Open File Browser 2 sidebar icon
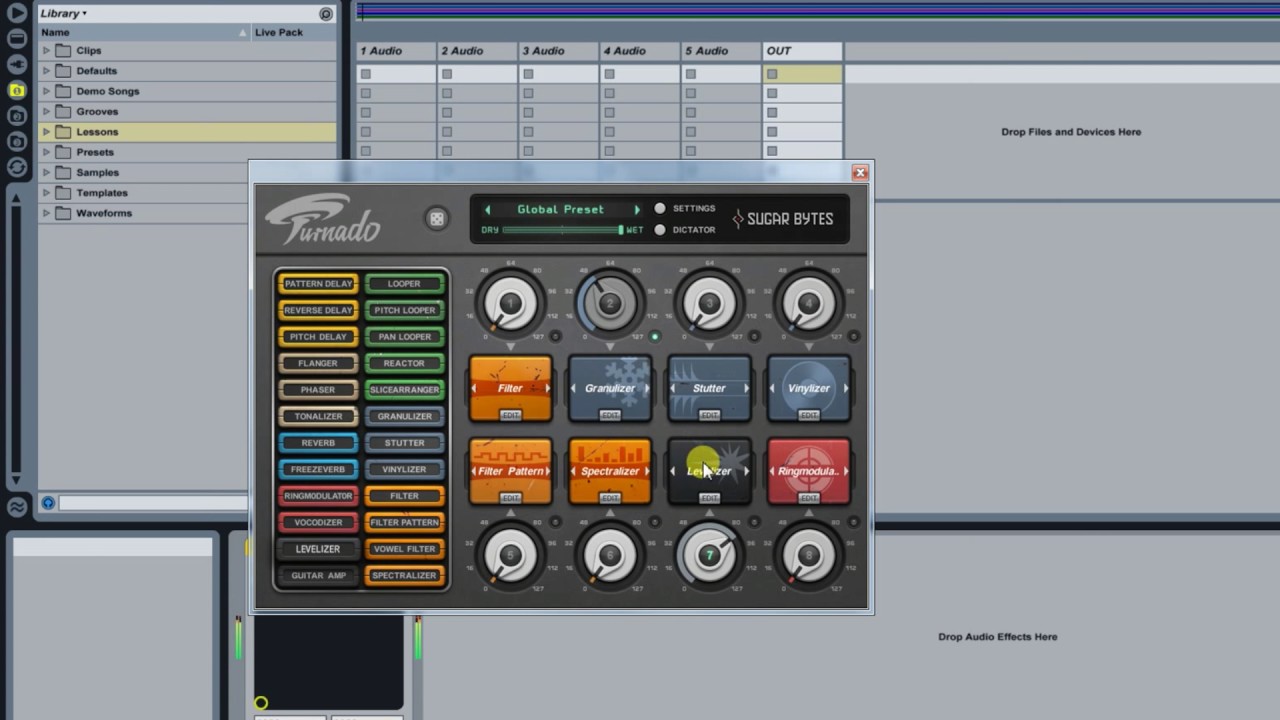The height and width of the screenshot is (720, 1280). pos(17,116)
